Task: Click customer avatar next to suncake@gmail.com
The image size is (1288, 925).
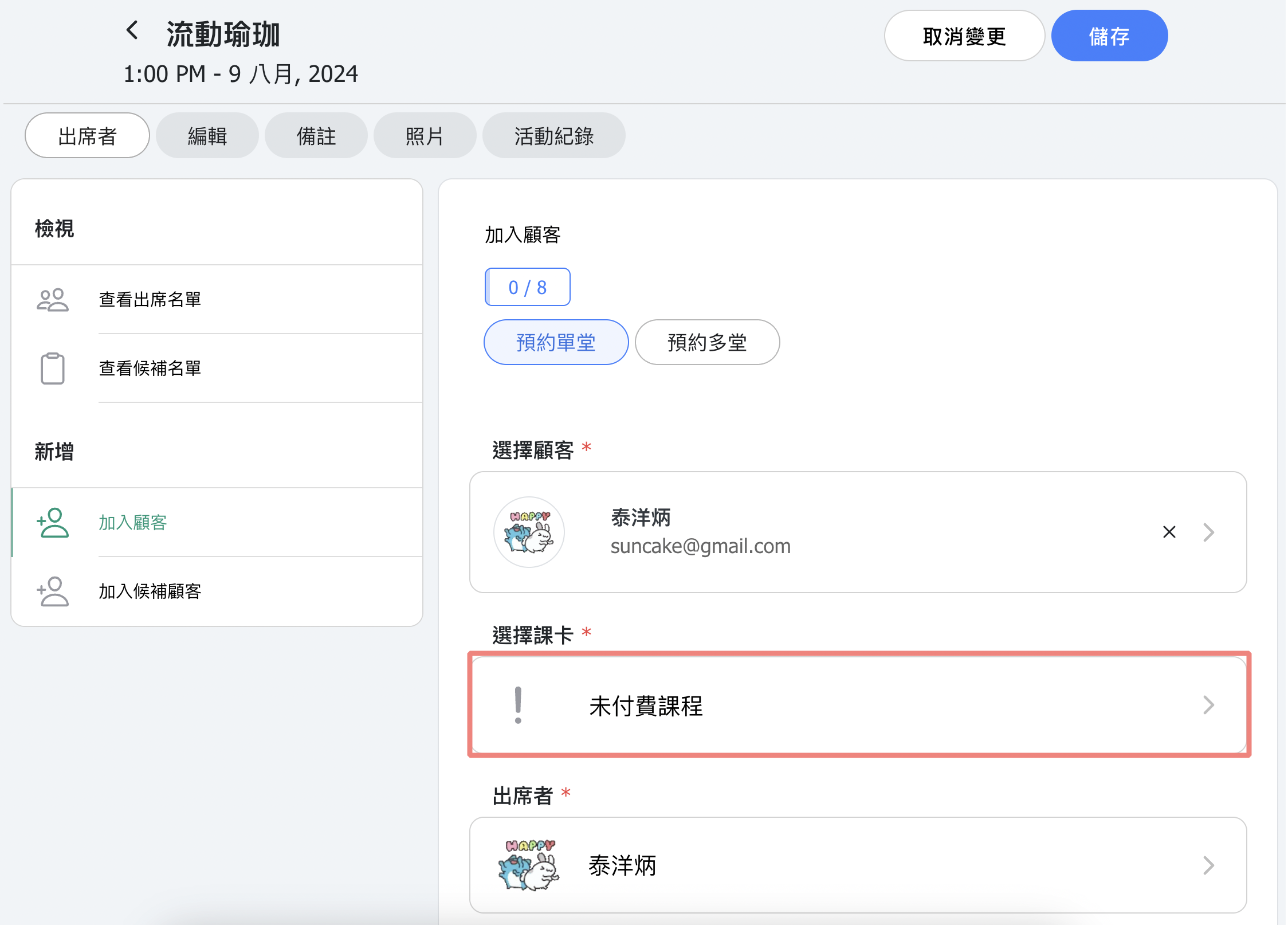Action: pyautogui.click(x=529, y=532)
